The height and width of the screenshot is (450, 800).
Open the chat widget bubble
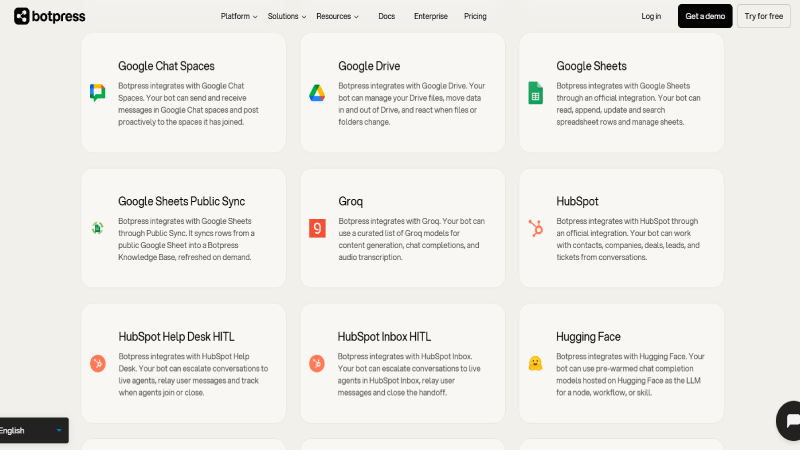pos(788,420)
